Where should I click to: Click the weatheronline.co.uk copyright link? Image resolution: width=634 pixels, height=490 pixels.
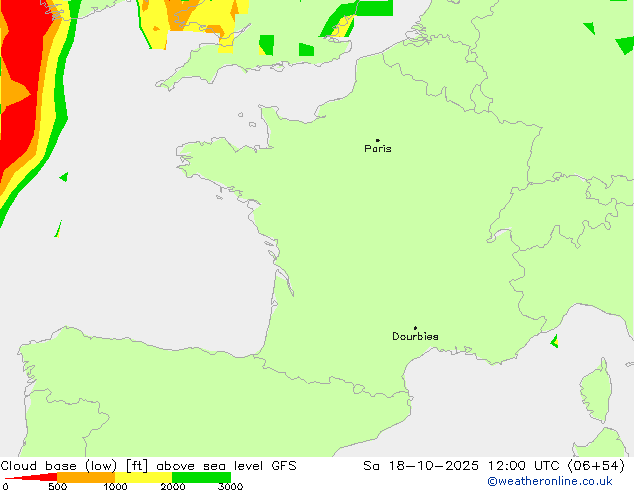click(550, 481)
